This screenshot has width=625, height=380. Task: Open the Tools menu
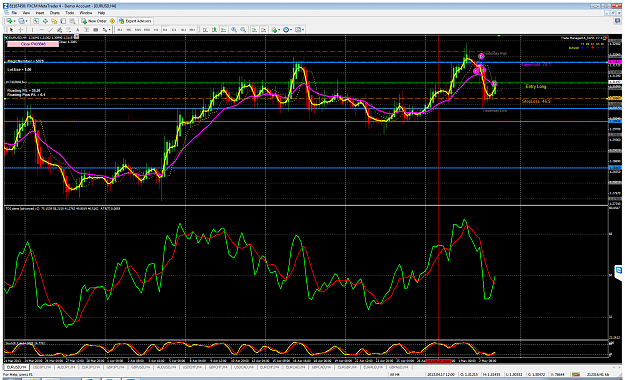(70, 13)
